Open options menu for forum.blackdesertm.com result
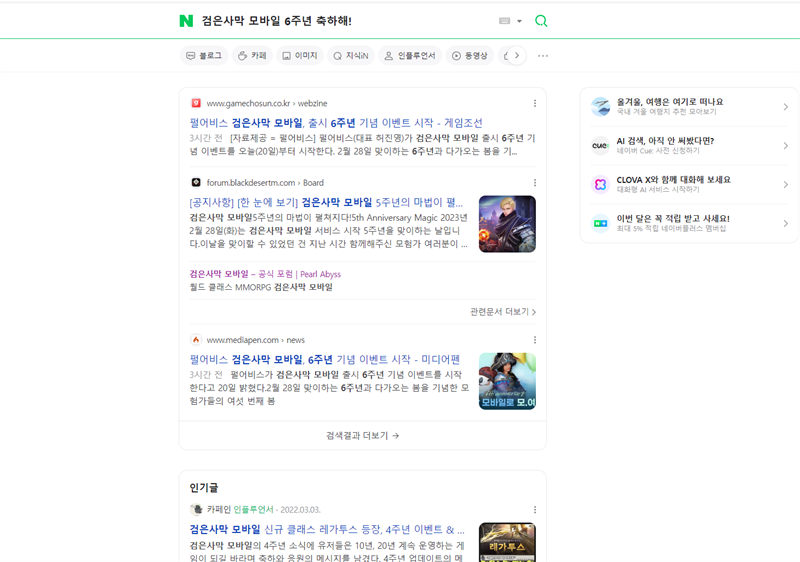The height and width of the screenshot is (562, 800). [x=535, y=183]
